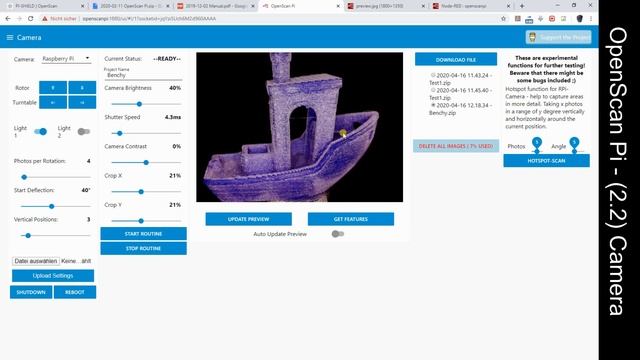Open the hamburger menu beside Camera
The width and height of the screenshot is (640, 360).
click(10, 38)
